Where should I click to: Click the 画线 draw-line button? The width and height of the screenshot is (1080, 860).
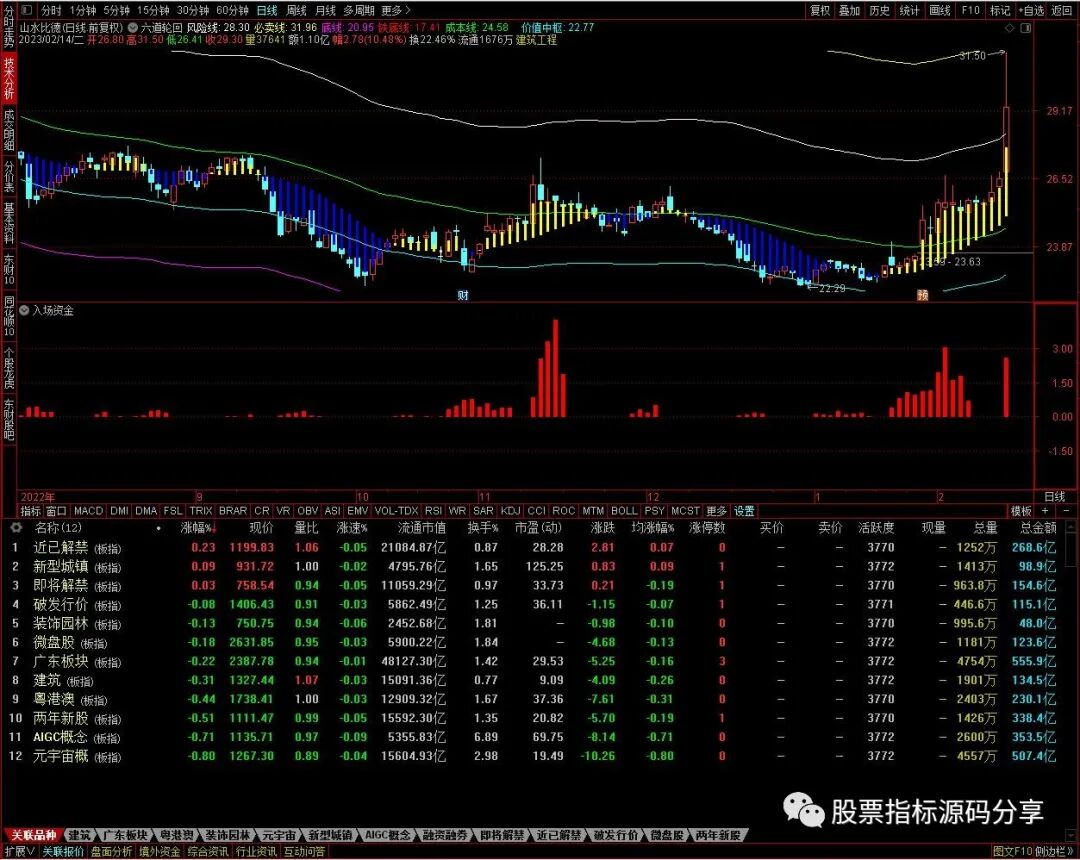pos(939,10)
